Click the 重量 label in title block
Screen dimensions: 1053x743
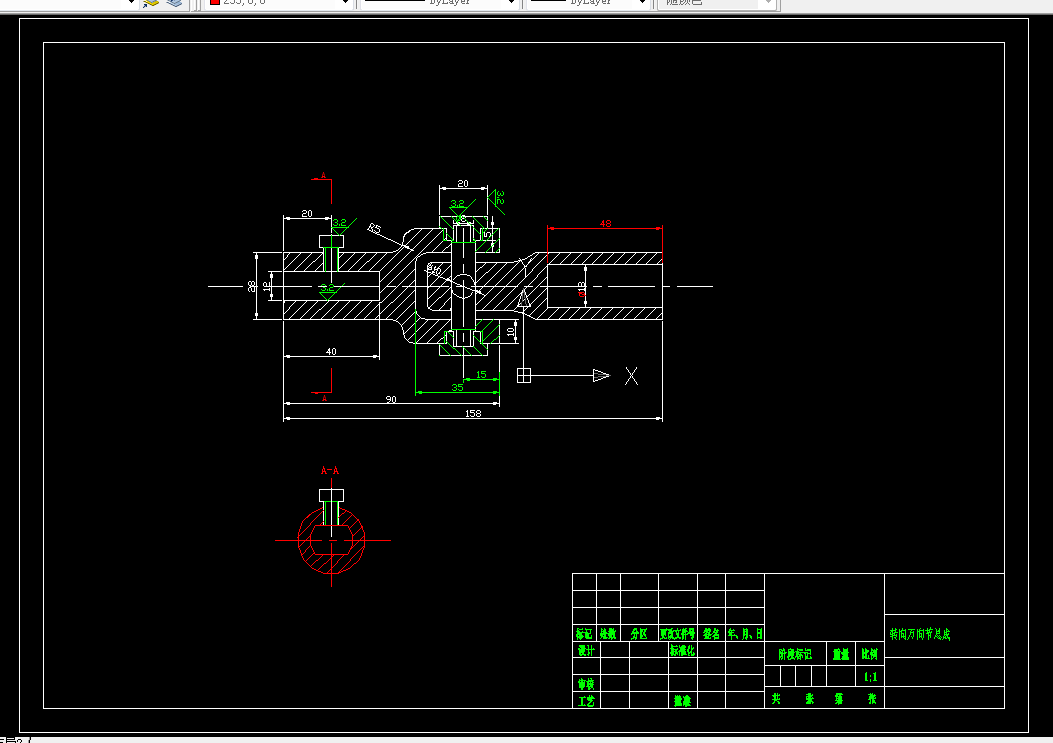841,654
